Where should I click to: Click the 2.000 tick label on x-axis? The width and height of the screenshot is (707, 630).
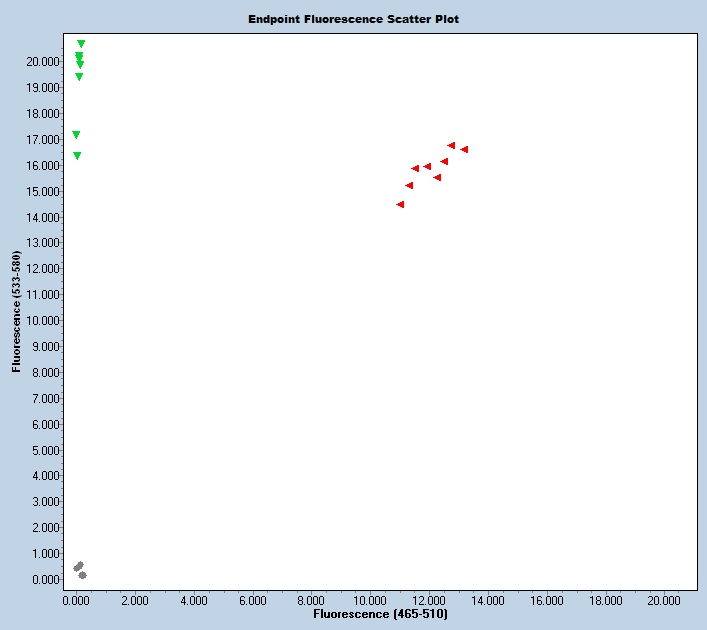134,600
